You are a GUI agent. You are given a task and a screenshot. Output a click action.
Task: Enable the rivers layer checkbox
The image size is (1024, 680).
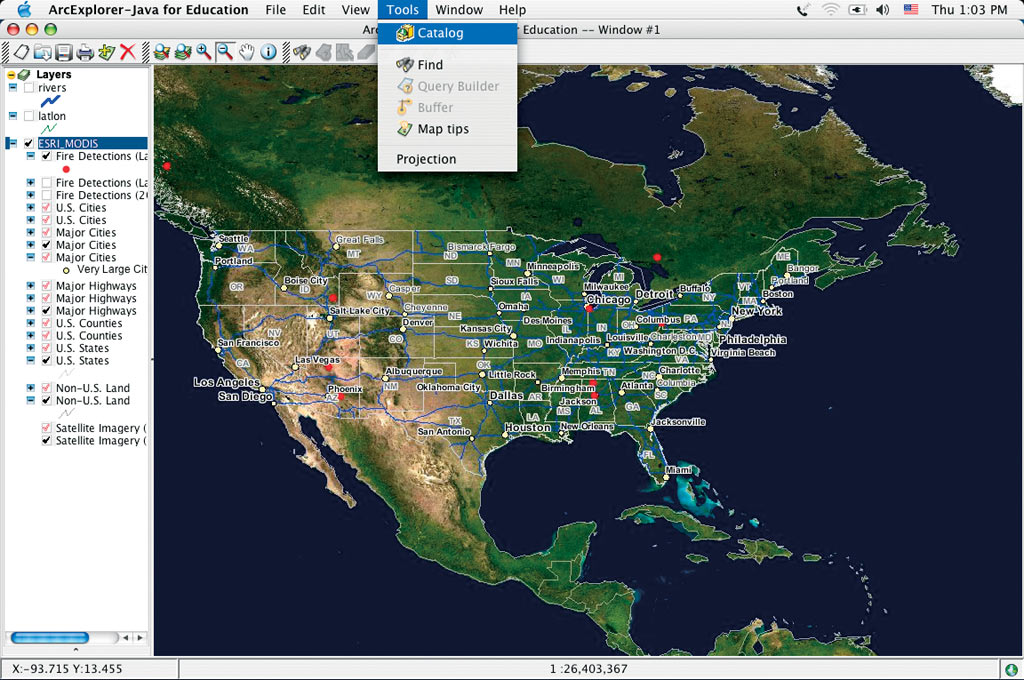pyautogui.click(x=29, y=88)
